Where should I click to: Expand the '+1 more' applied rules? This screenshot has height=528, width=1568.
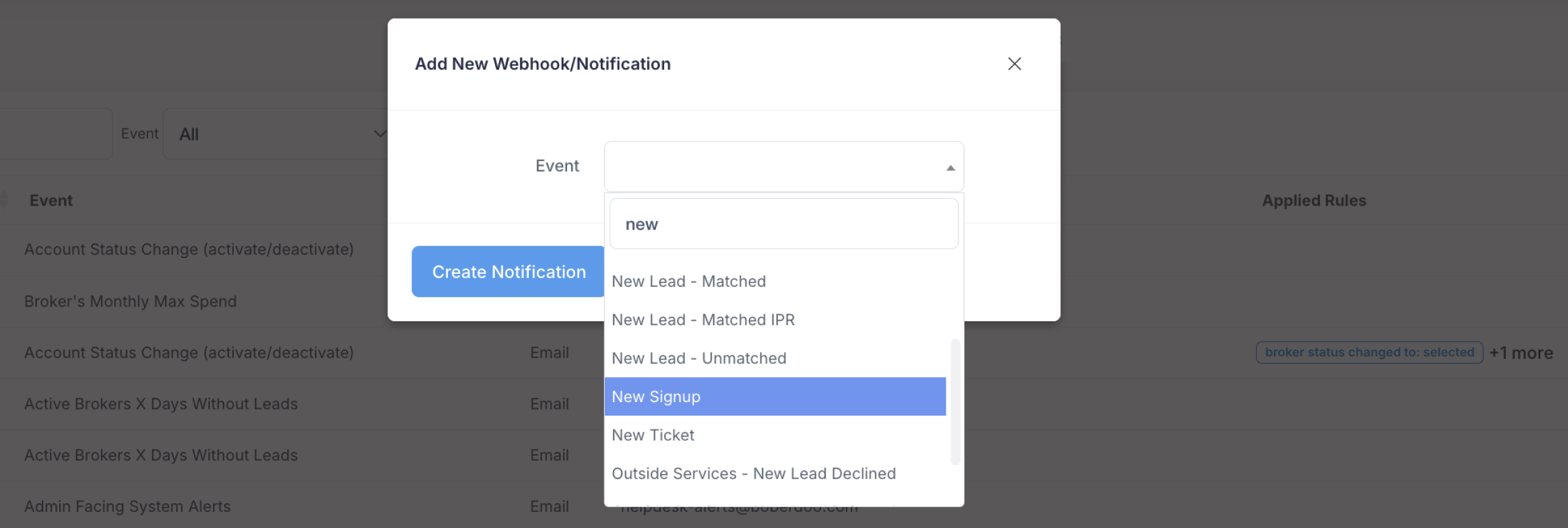click(1520, 353)
